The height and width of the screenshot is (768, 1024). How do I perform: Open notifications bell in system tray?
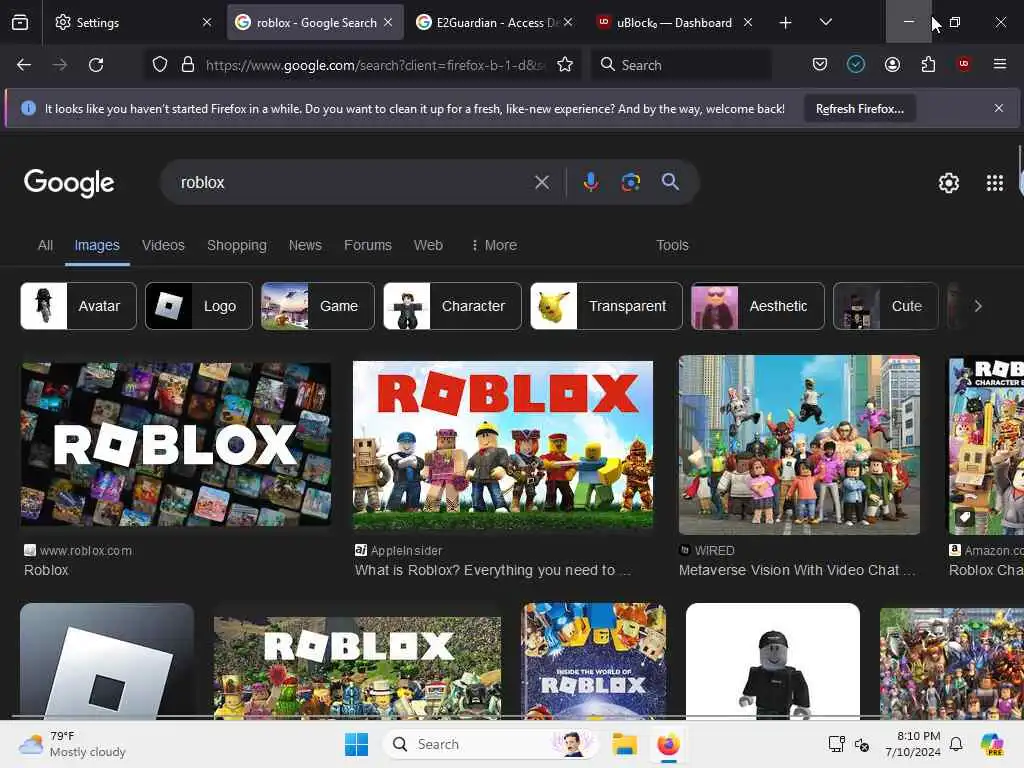coord(956,744)
